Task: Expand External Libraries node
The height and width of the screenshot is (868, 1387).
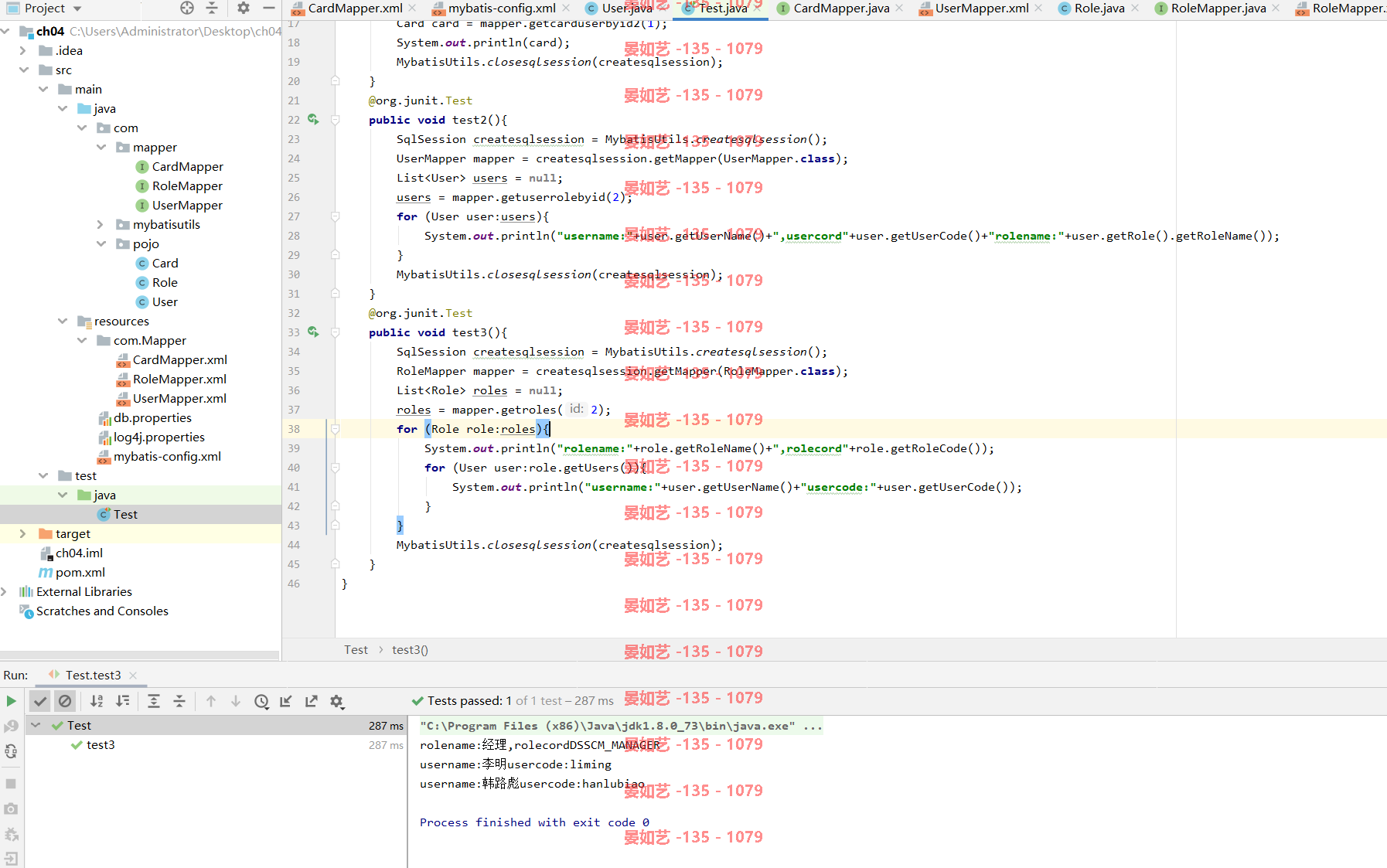Action: click(x=5, y=591)
